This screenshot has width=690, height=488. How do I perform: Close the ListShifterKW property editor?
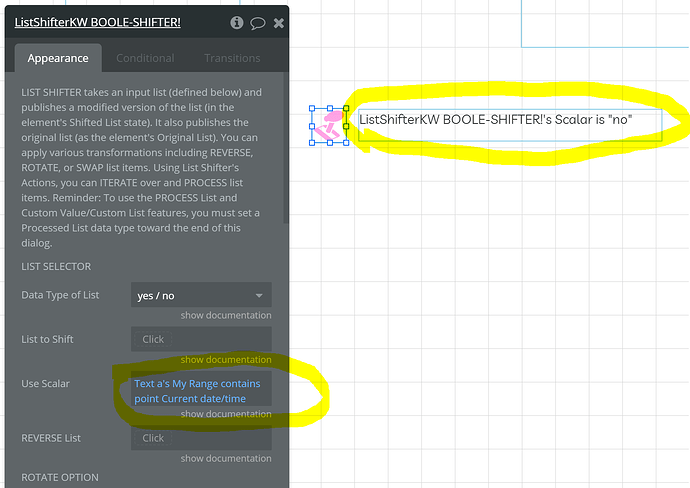click(279, 23)
